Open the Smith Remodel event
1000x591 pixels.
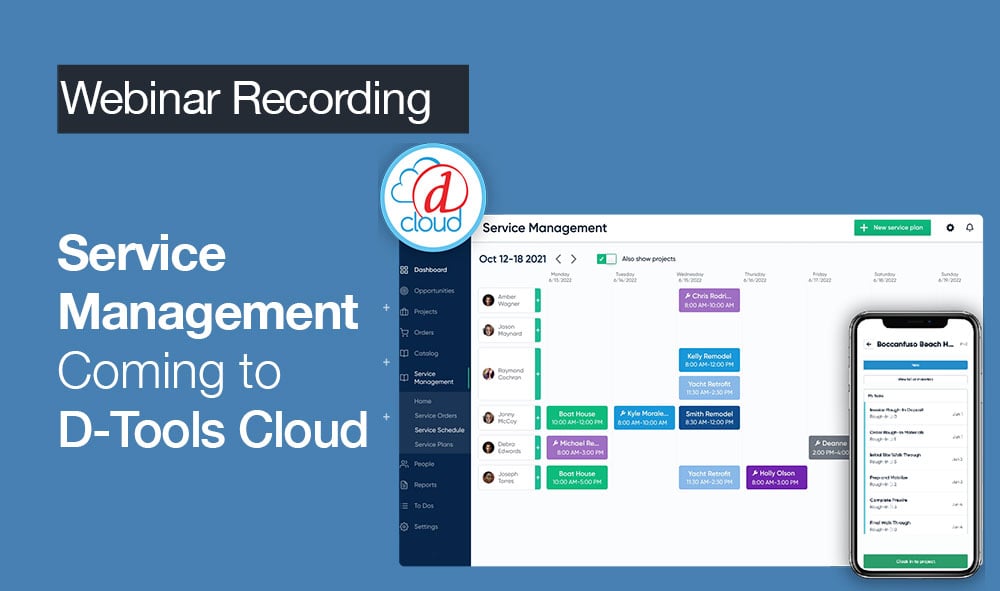click(x=709, y=418)
